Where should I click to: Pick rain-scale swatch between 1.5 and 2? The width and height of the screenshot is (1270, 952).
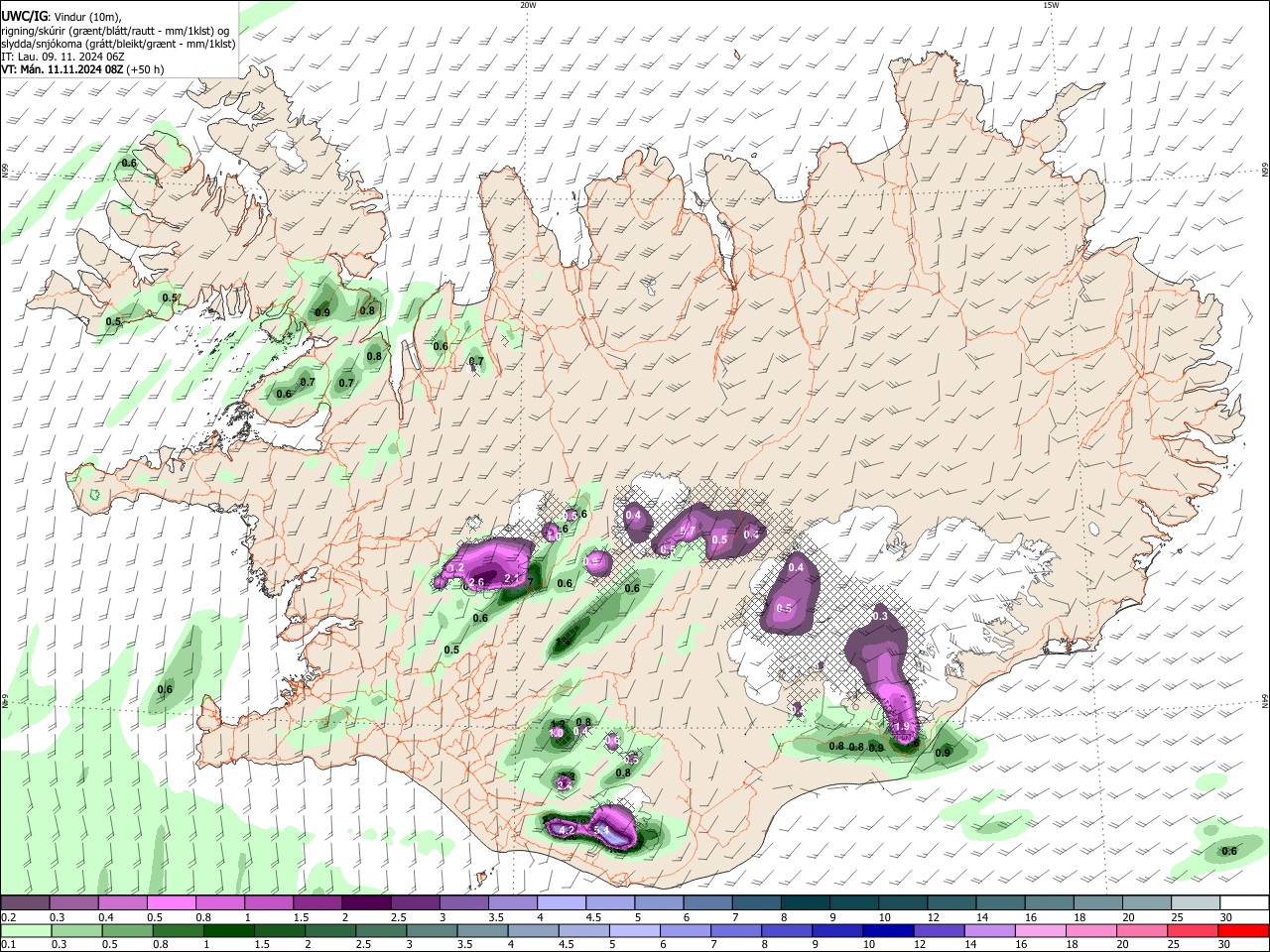click(278, 930)
